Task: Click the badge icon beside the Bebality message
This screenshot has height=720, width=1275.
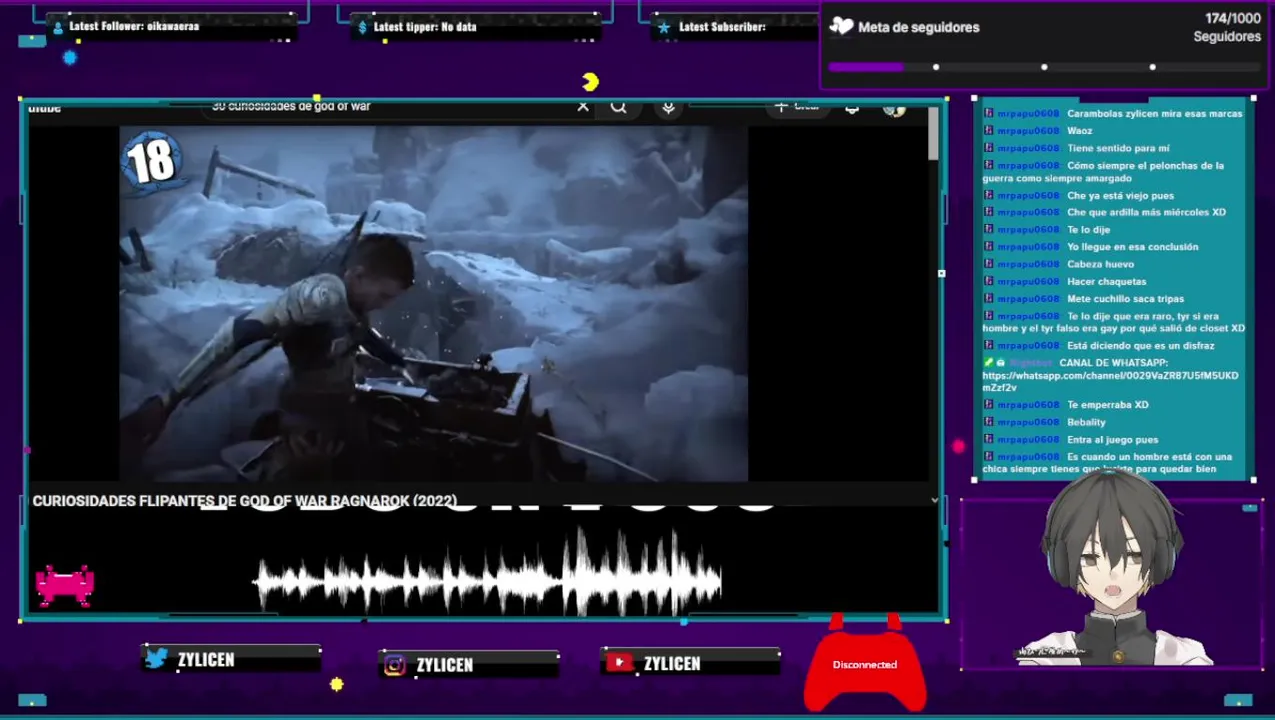Action: pos(988,422)
